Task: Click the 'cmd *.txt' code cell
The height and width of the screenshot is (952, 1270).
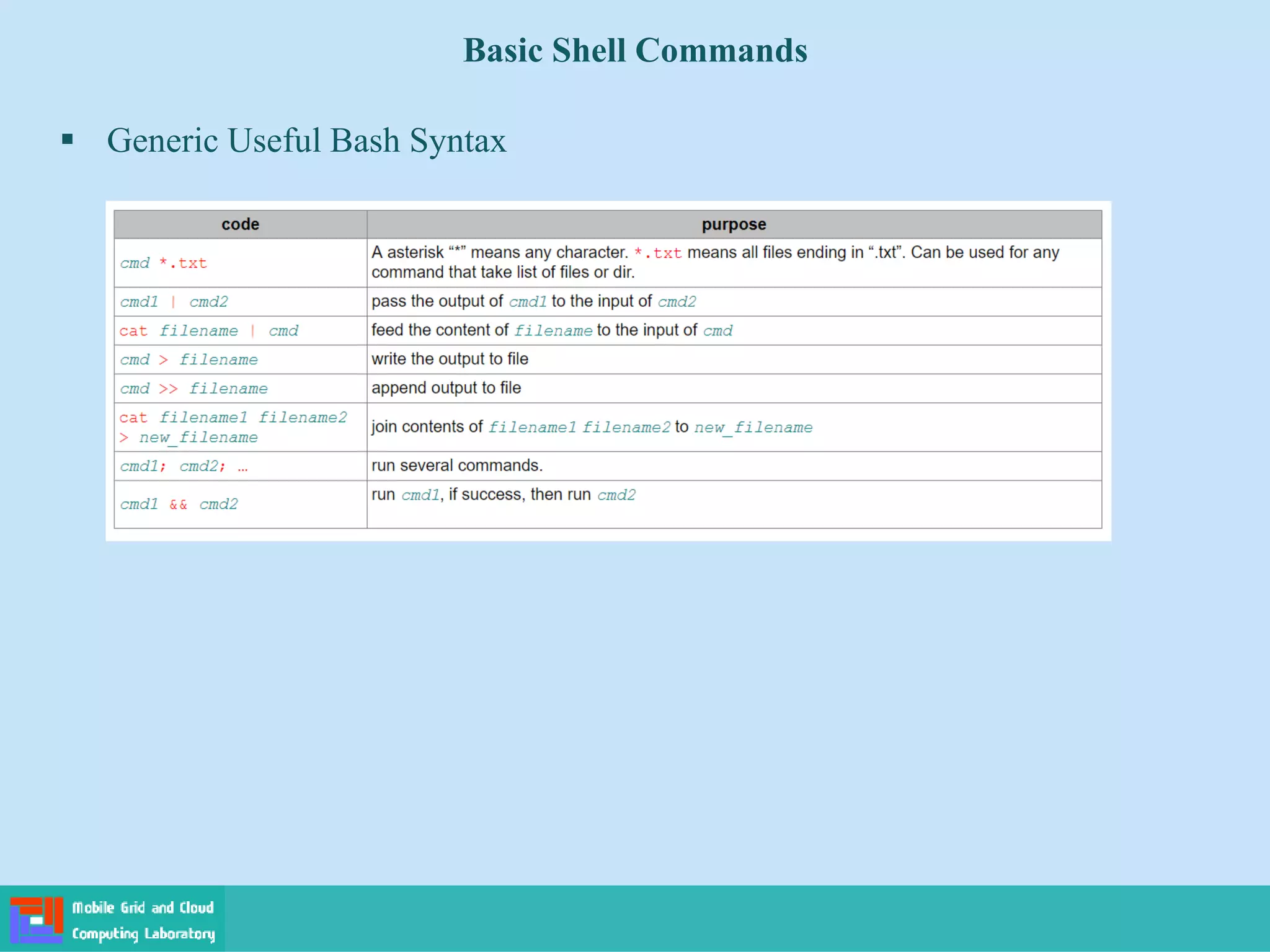Action: [x=241, y=263]
